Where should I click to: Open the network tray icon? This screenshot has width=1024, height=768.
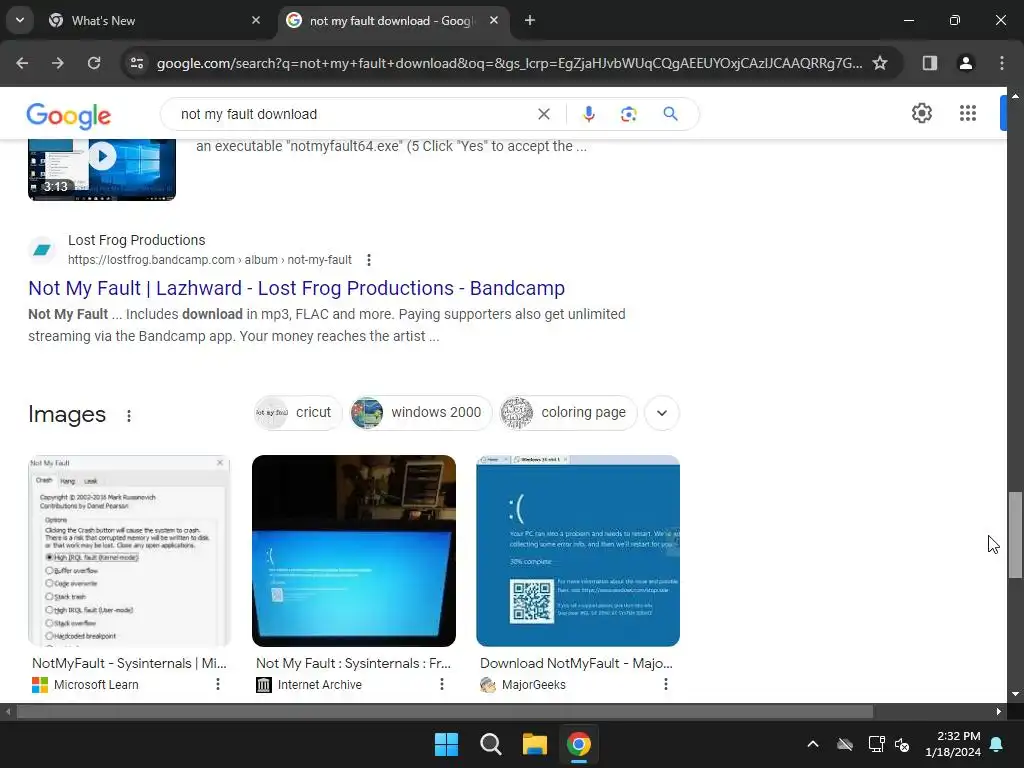coord(876,744)
